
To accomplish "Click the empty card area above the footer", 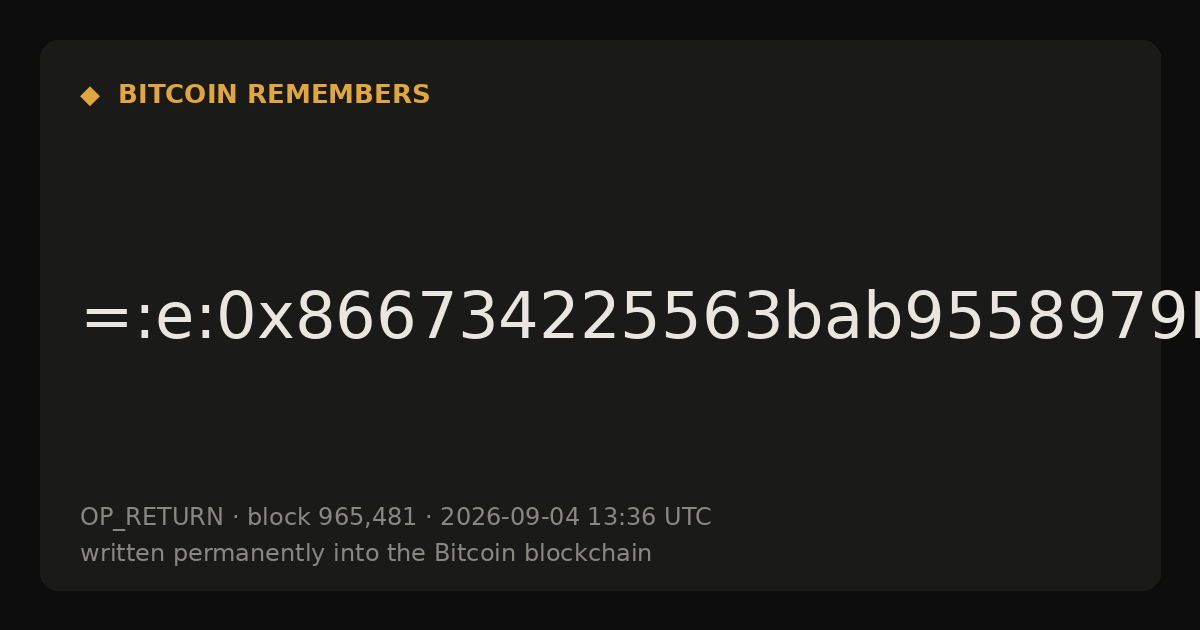I will [600, 430].
